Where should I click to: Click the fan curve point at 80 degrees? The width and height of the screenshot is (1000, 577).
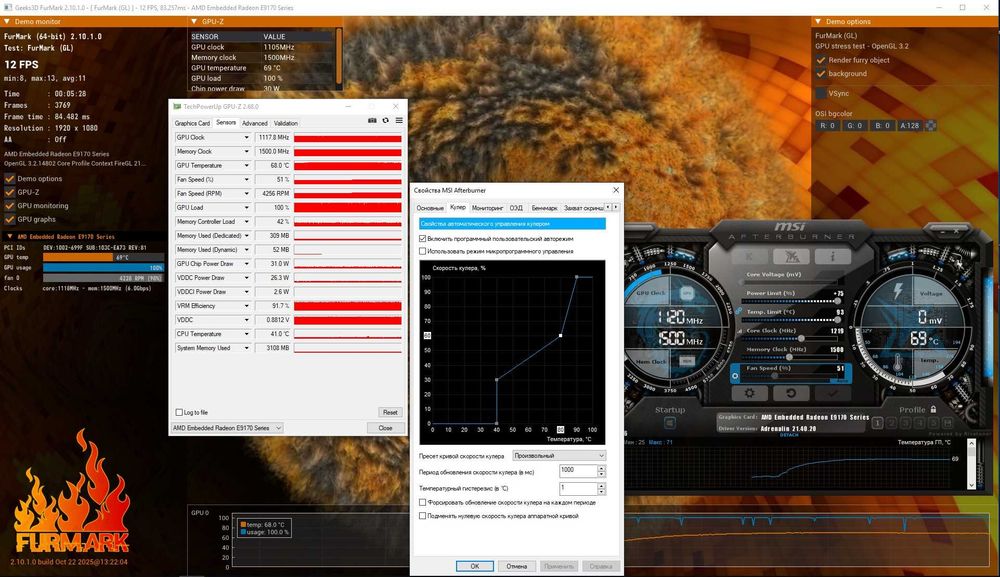pyautogui.click(x=561, y=335)
